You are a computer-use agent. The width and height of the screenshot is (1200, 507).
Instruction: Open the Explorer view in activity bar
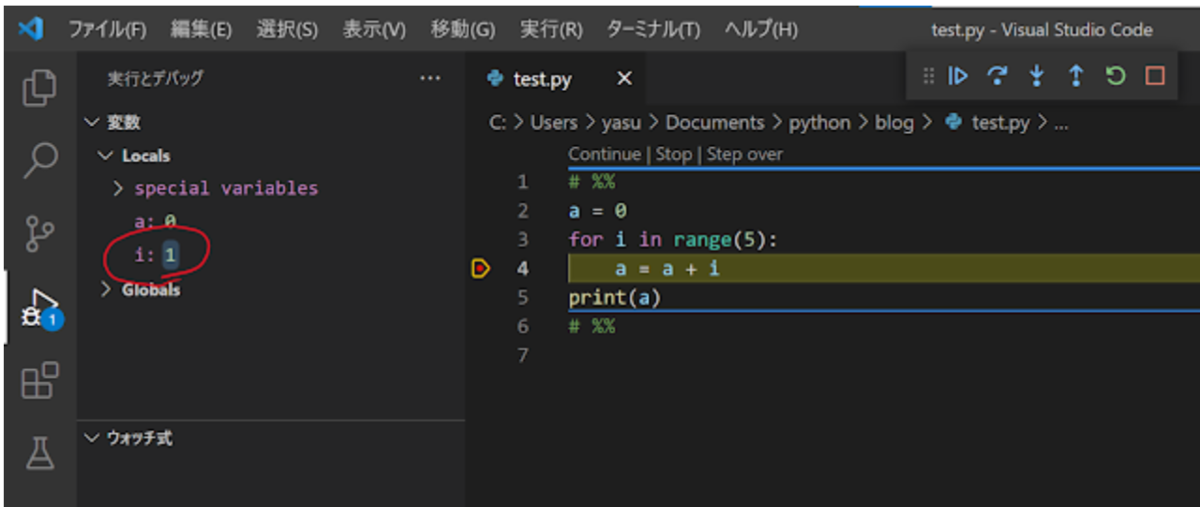(39, 87)
